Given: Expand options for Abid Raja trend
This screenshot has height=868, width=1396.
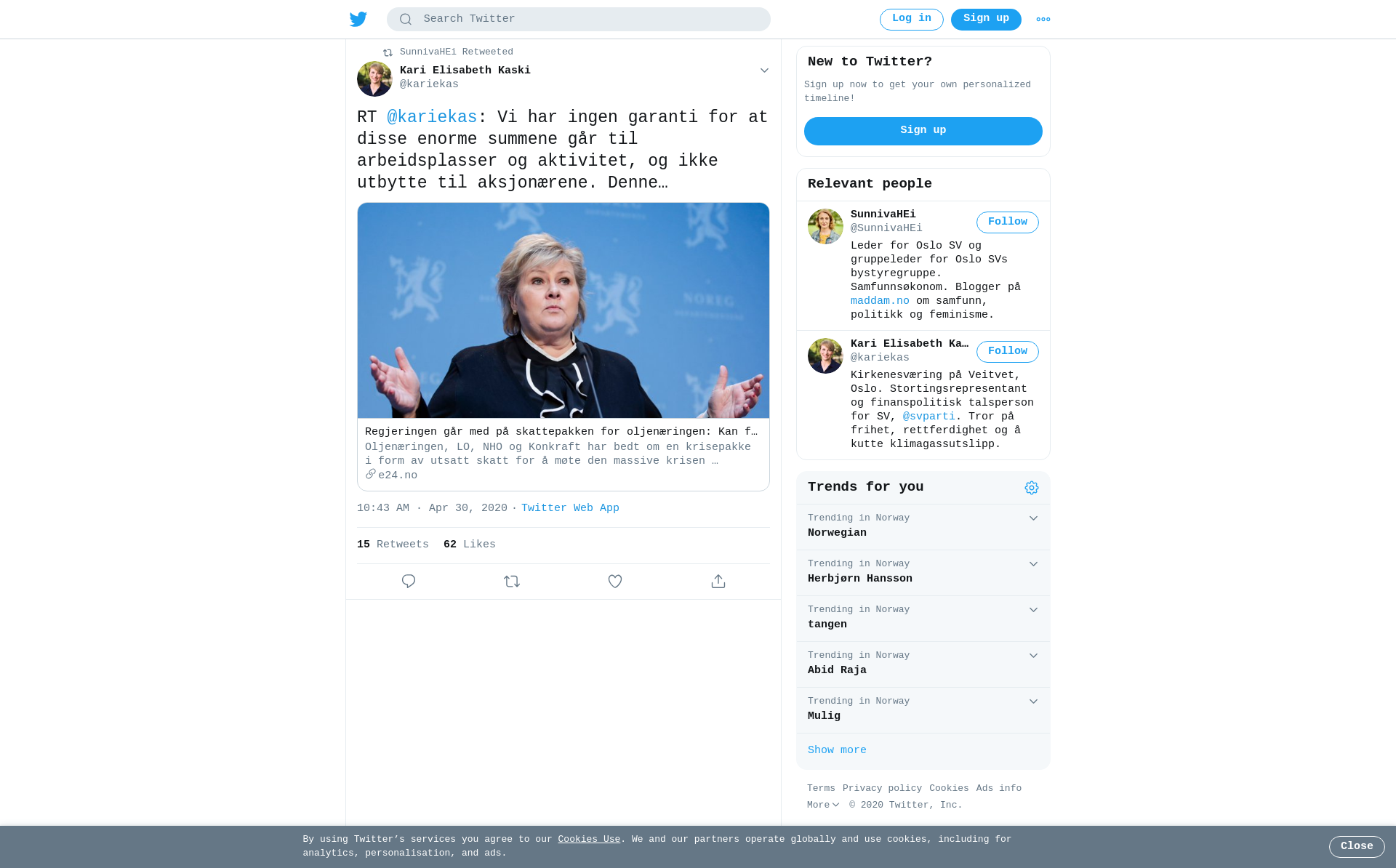Looking at the screenshot, I should pyautogui.click(x=1033, y=656).
